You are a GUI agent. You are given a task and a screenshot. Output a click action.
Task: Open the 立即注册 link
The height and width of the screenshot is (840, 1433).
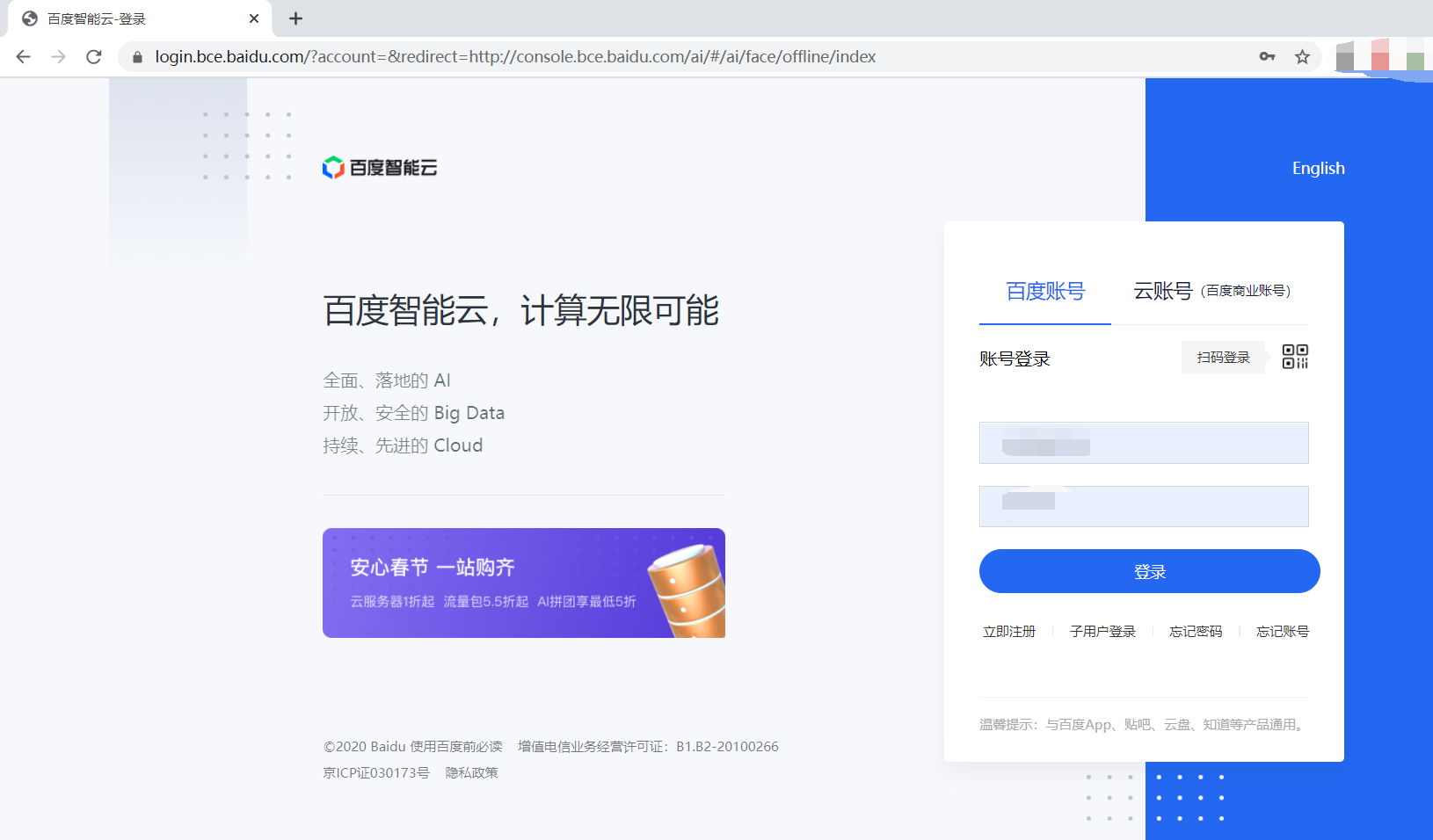click(1009, 632)
